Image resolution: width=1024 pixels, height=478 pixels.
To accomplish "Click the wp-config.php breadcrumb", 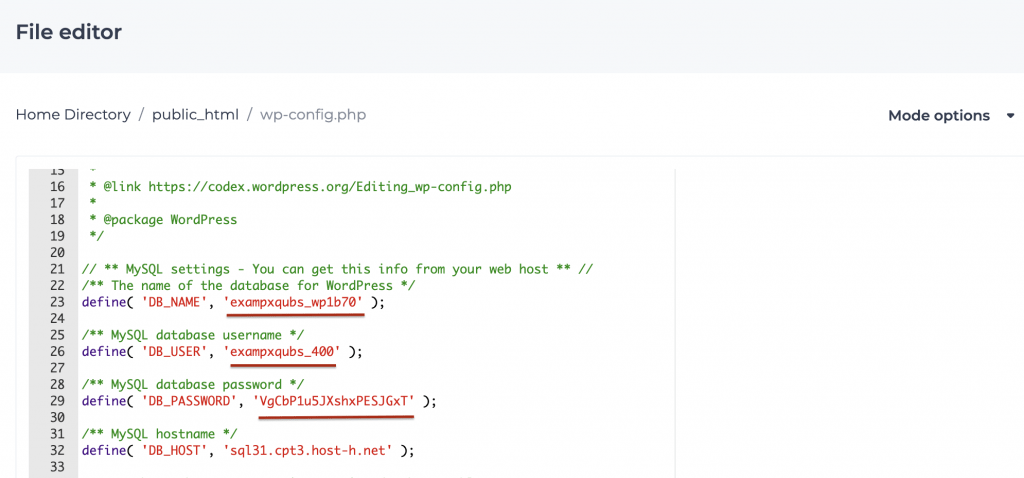I will (313, 115).
